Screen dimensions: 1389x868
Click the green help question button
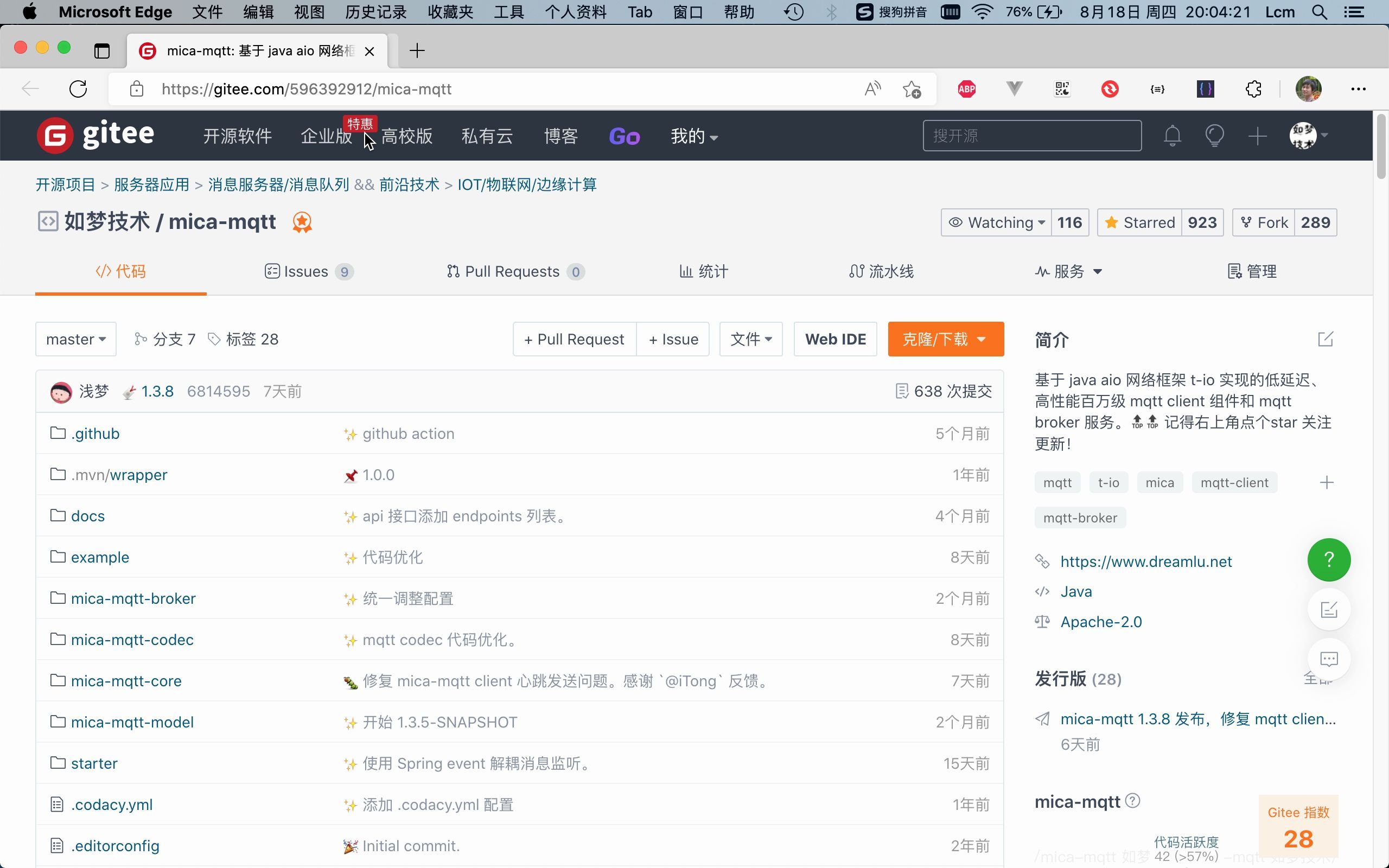point(1329,560)
